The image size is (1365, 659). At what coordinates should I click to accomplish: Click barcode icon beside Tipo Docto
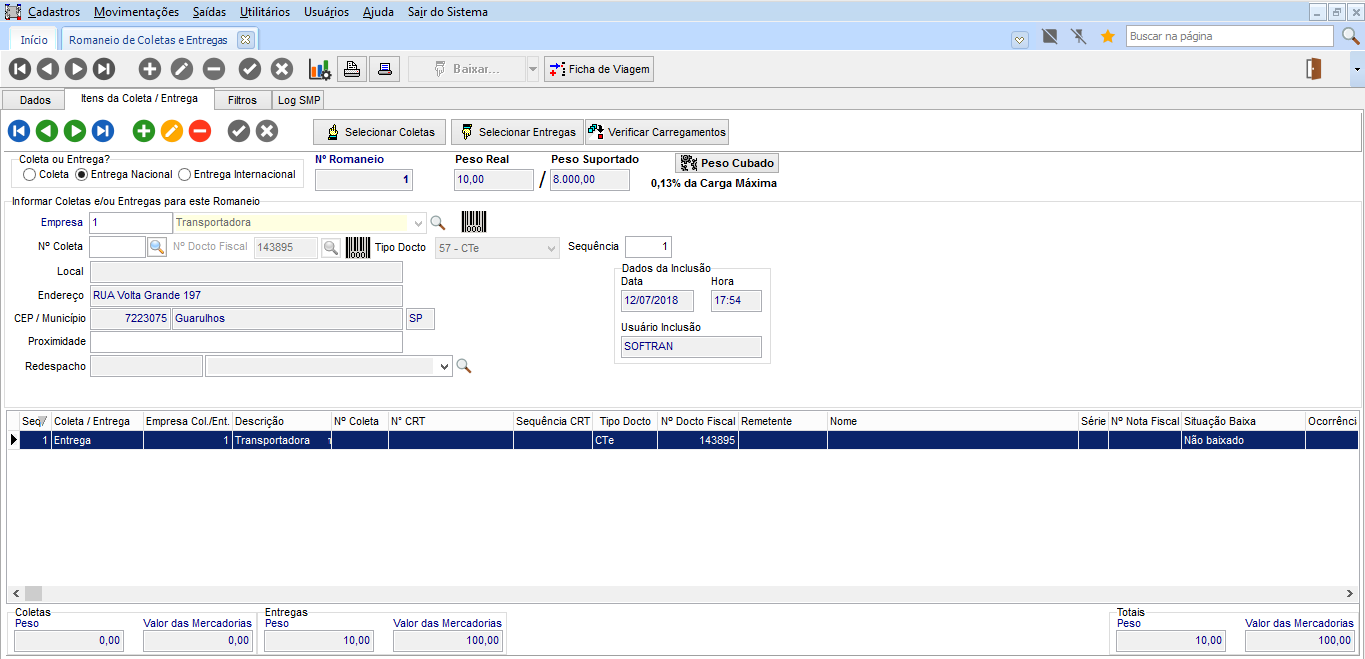[358, 247]
